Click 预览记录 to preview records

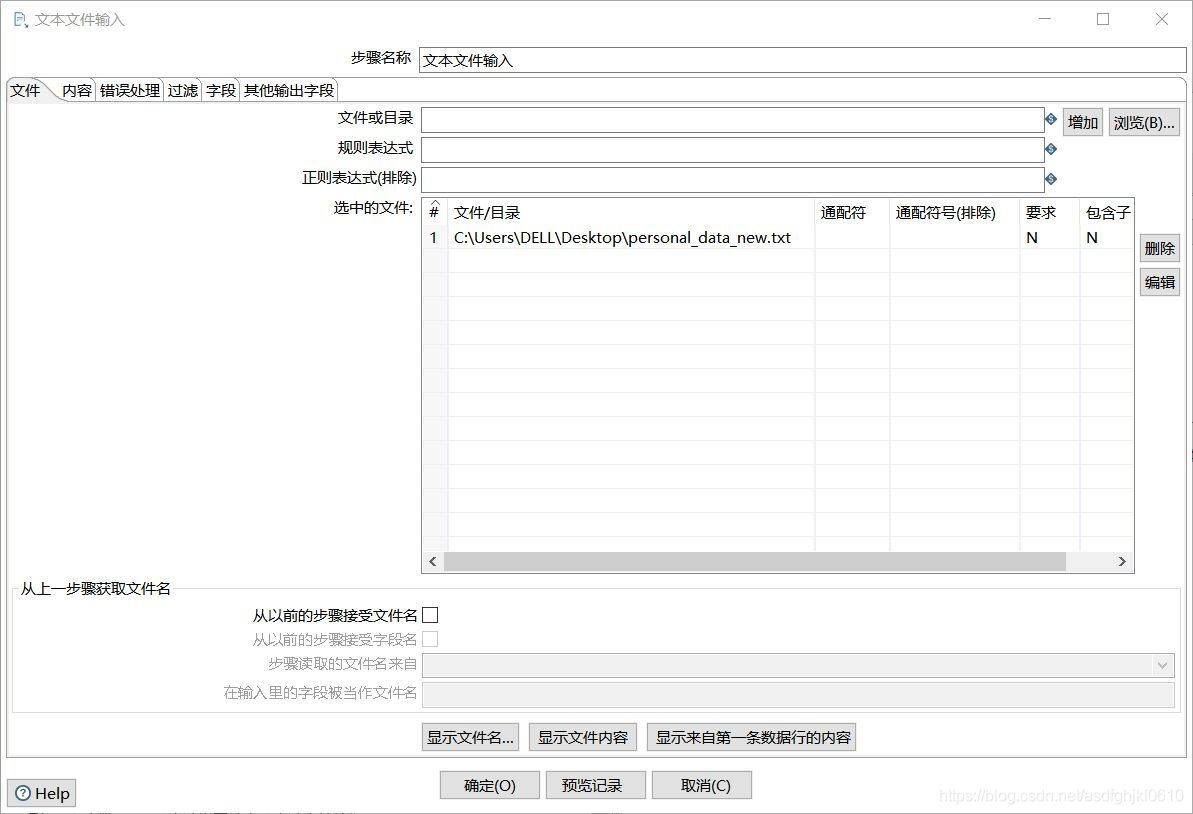pyautogui.click(x=595, y=785)
